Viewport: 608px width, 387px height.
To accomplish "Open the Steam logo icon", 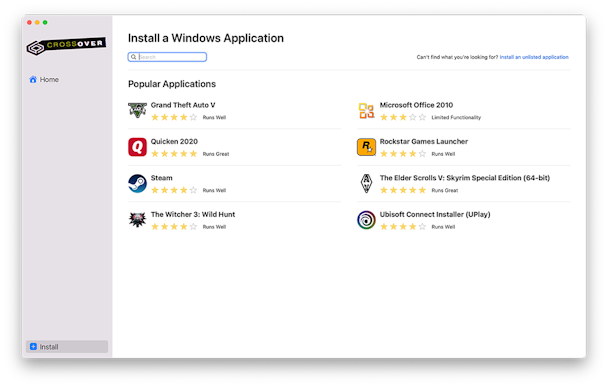I will (137, 183).
